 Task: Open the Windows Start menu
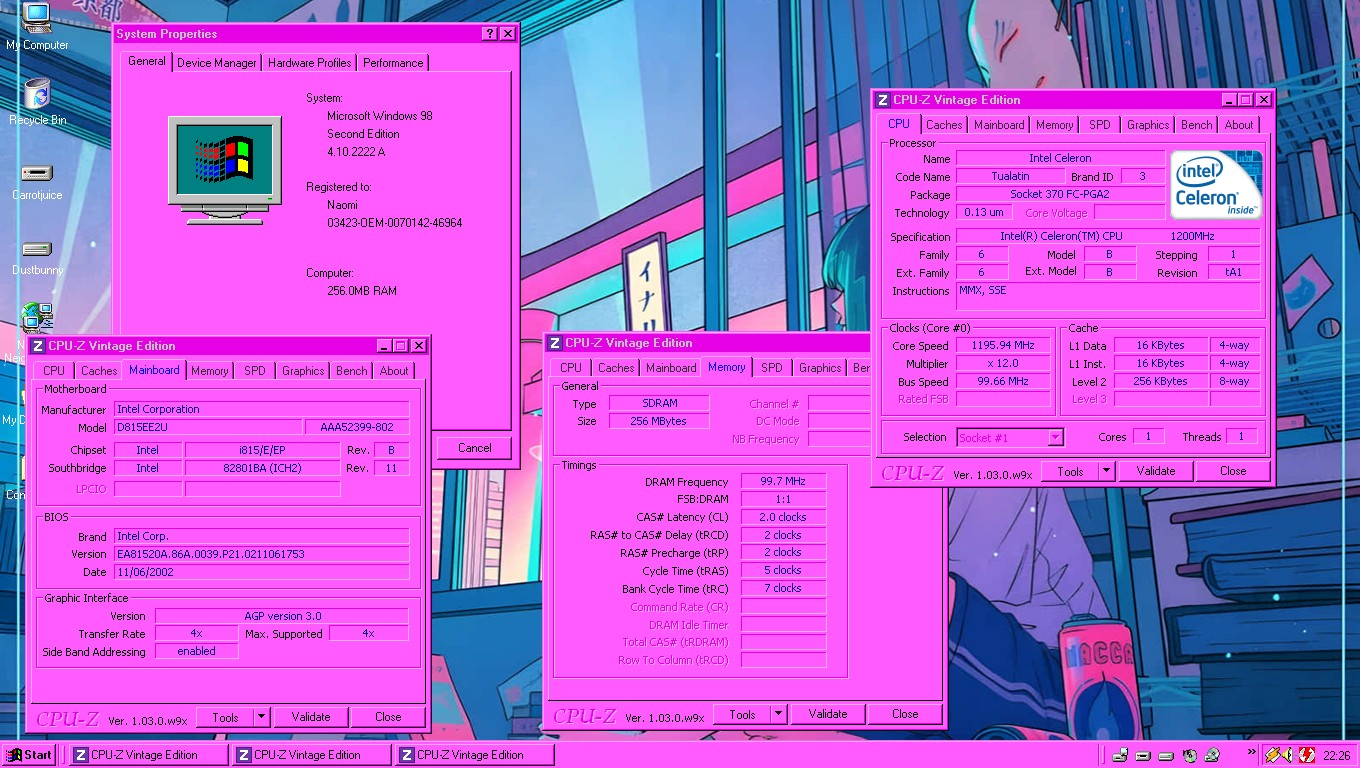[29, 755]
